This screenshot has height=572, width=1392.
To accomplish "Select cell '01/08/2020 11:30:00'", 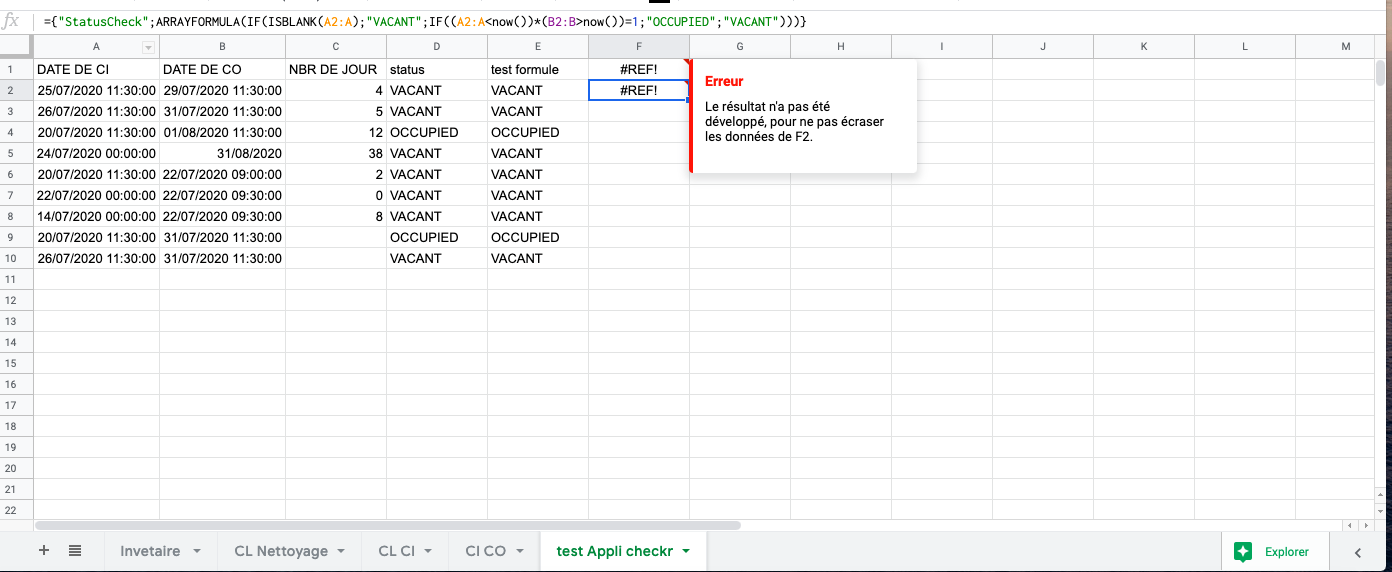I will coord(222,132).
